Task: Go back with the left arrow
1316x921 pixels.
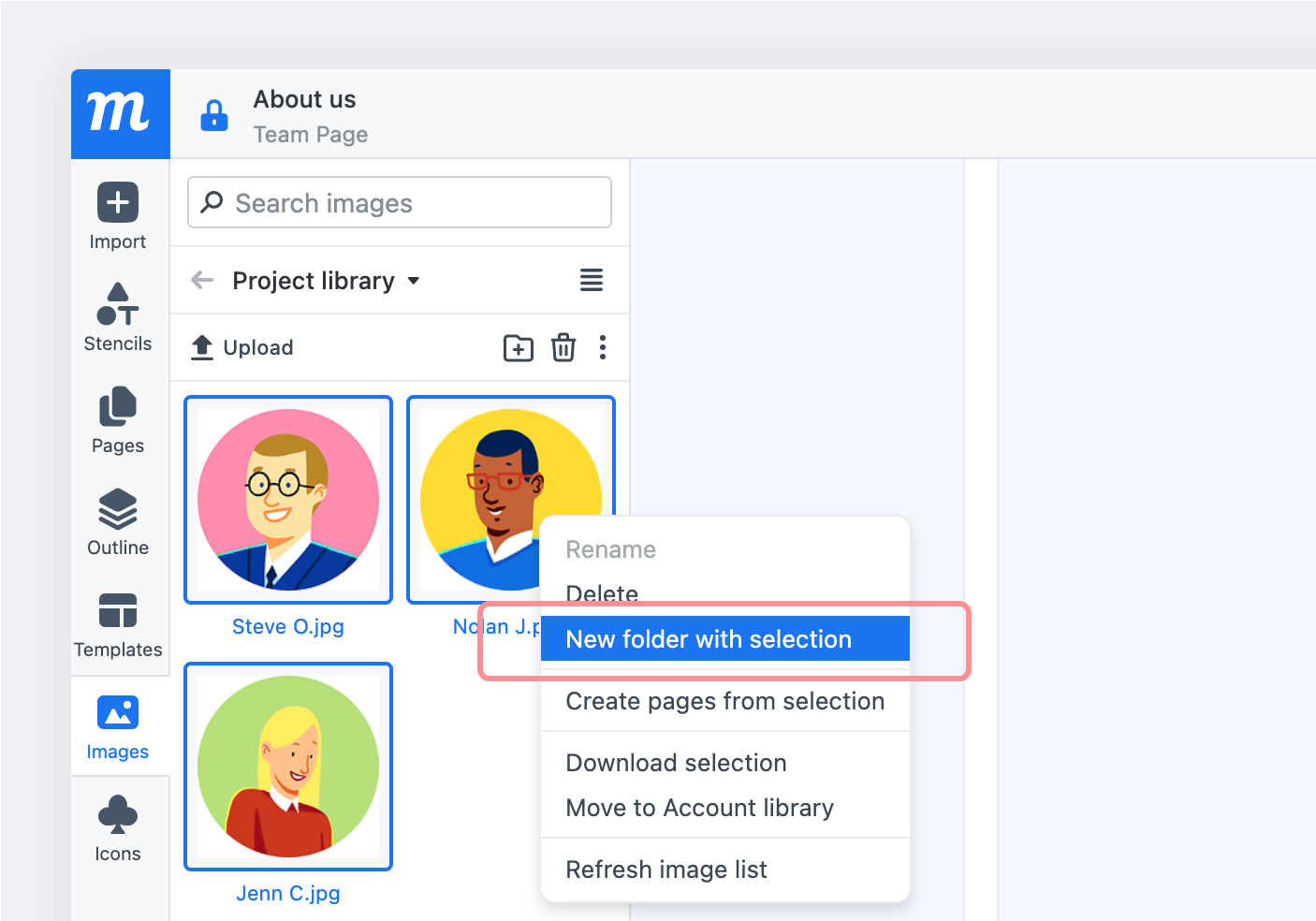Action: point(202,280)
